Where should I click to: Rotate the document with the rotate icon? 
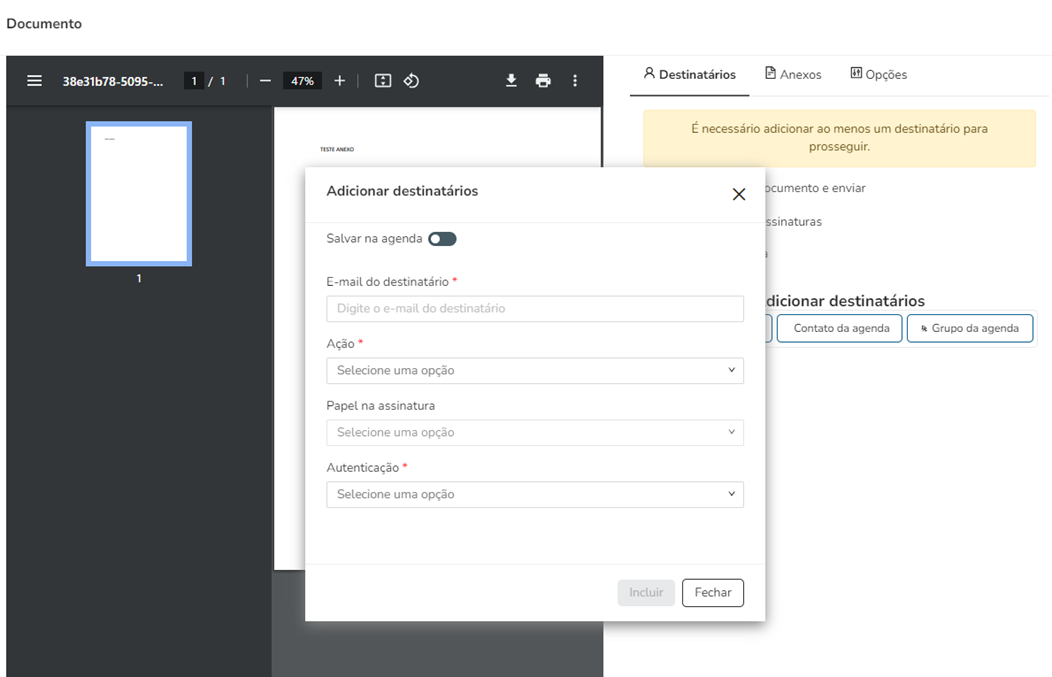411,81
